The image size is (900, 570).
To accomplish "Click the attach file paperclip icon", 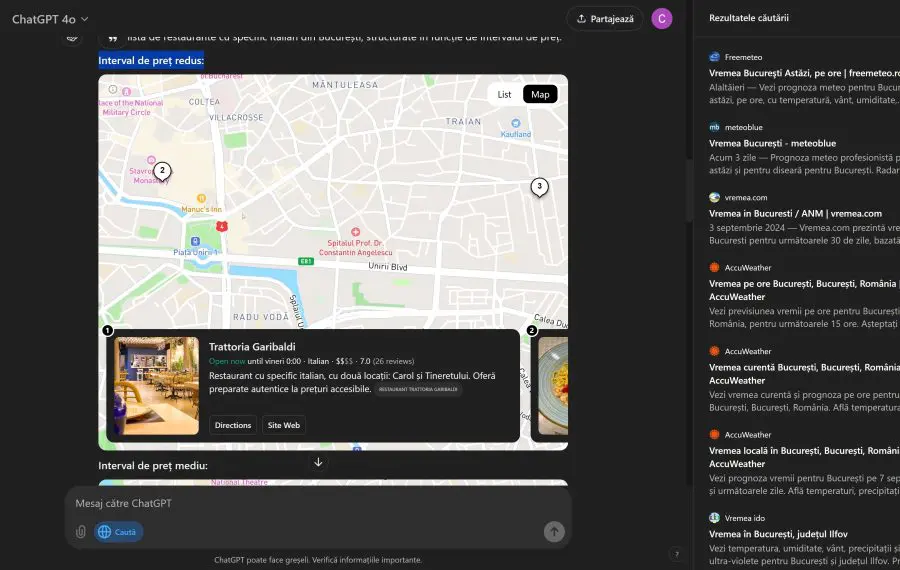I will [x=81, y=532].
